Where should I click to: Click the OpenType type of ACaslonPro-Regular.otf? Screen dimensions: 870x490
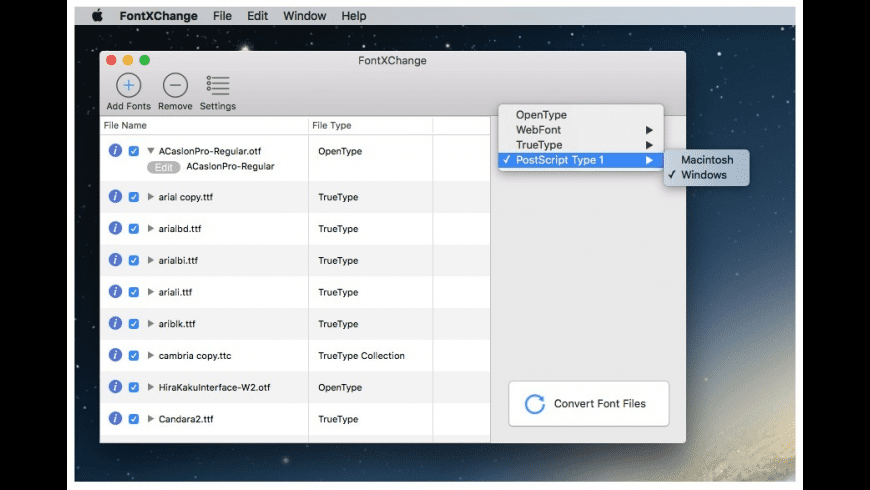click(x=340, y=151)
